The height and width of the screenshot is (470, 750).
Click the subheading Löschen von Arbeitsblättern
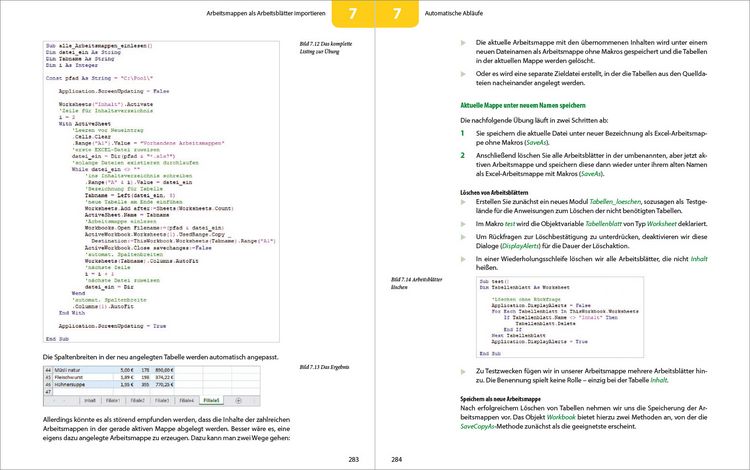point(494,192)
